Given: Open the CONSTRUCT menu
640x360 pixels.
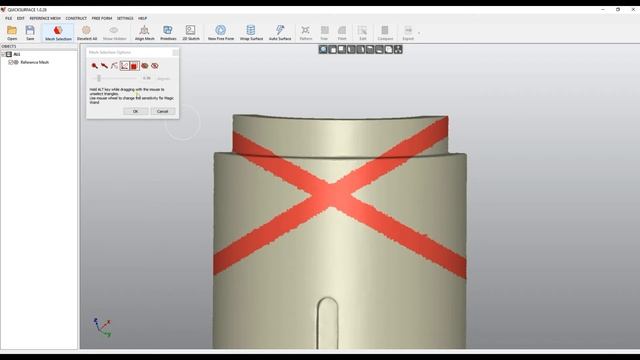Looking at the screenshot, I should (x=76, y=18).
